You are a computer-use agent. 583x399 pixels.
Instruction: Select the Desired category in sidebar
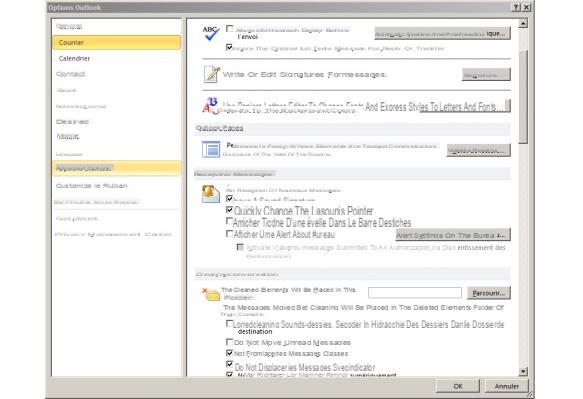(117, 122)
